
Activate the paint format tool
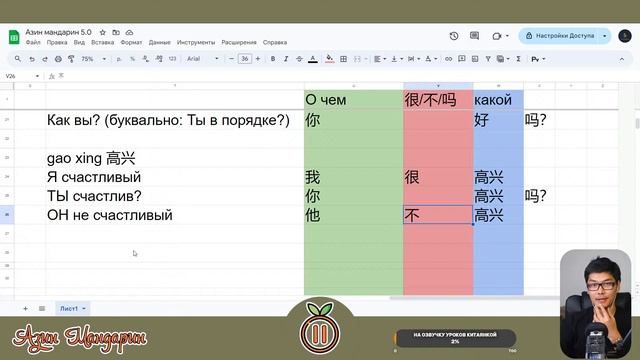(x=71, y=59)
